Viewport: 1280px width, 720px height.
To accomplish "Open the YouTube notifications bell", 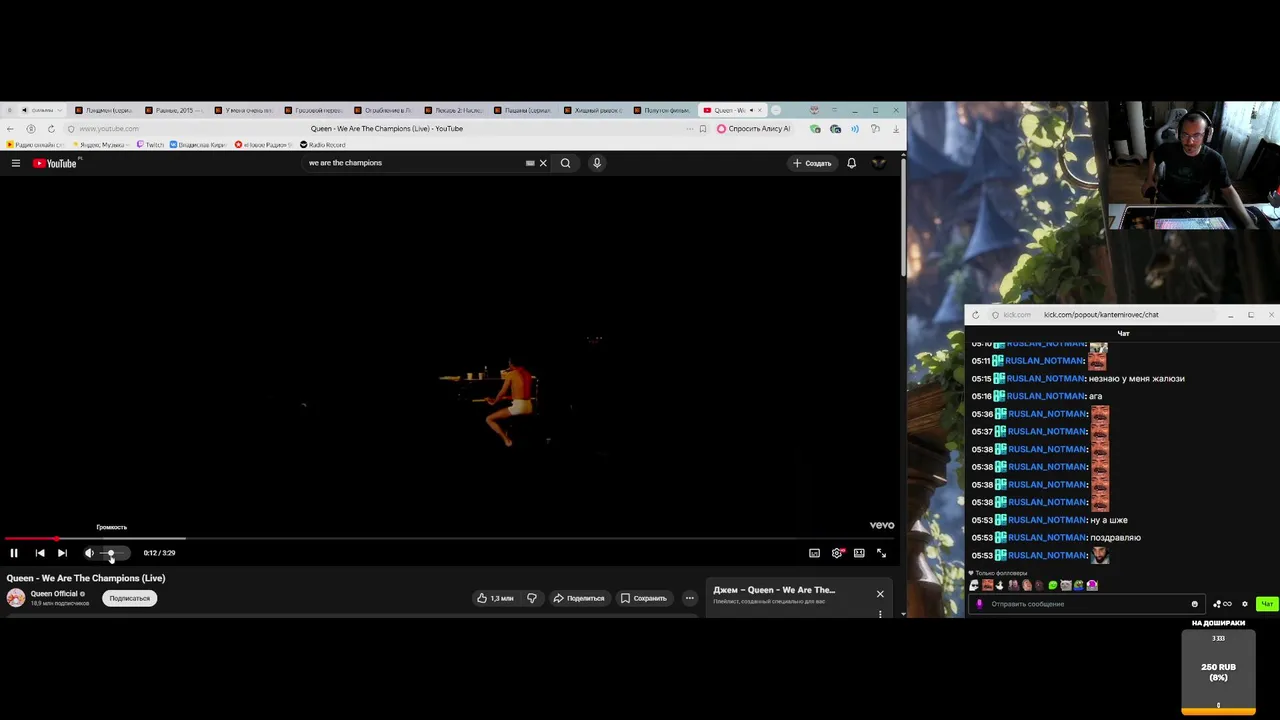I will click(851, 163).
